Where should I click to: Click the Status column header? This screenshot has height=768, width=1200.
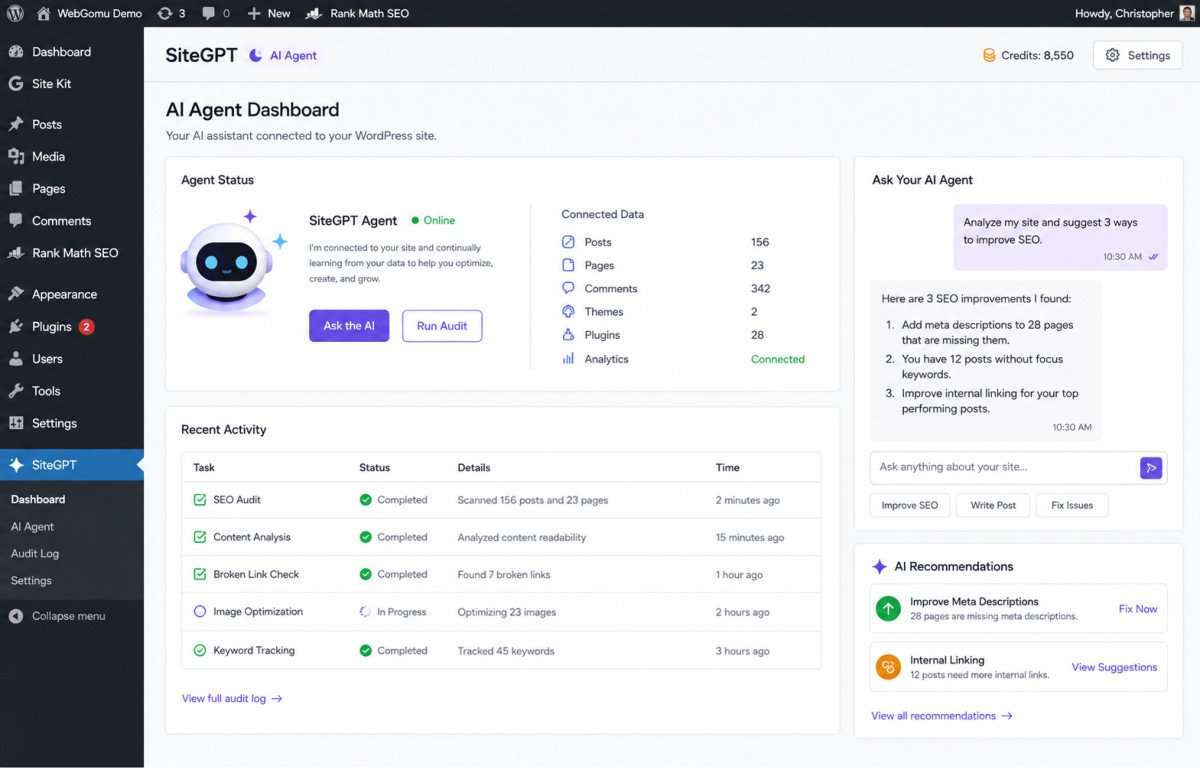[375, 467]
